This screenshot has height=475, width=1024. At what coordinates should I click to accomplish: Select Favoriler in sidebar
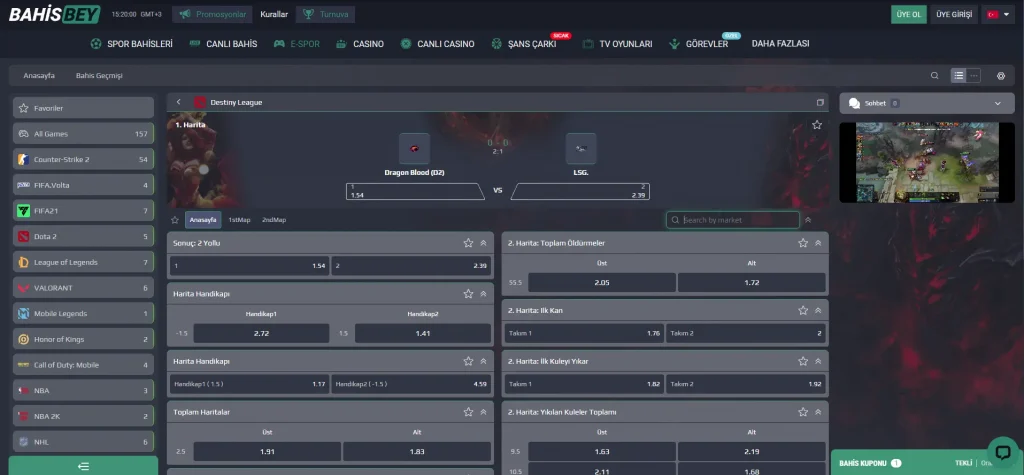[x=84, y=108]
